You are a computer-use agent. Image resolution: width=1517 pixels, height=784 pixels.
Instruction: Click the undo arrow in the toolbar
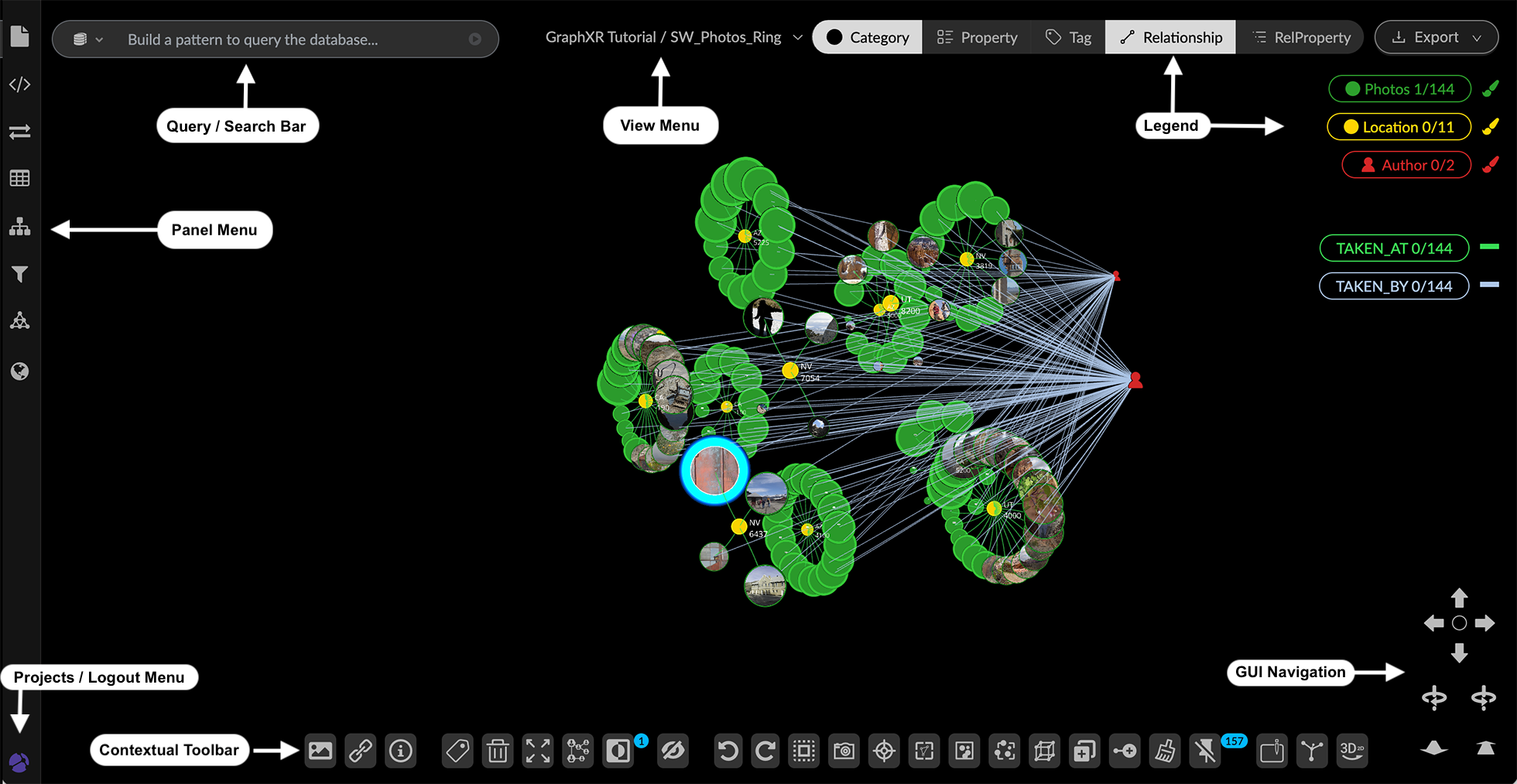tap(727, 751)
